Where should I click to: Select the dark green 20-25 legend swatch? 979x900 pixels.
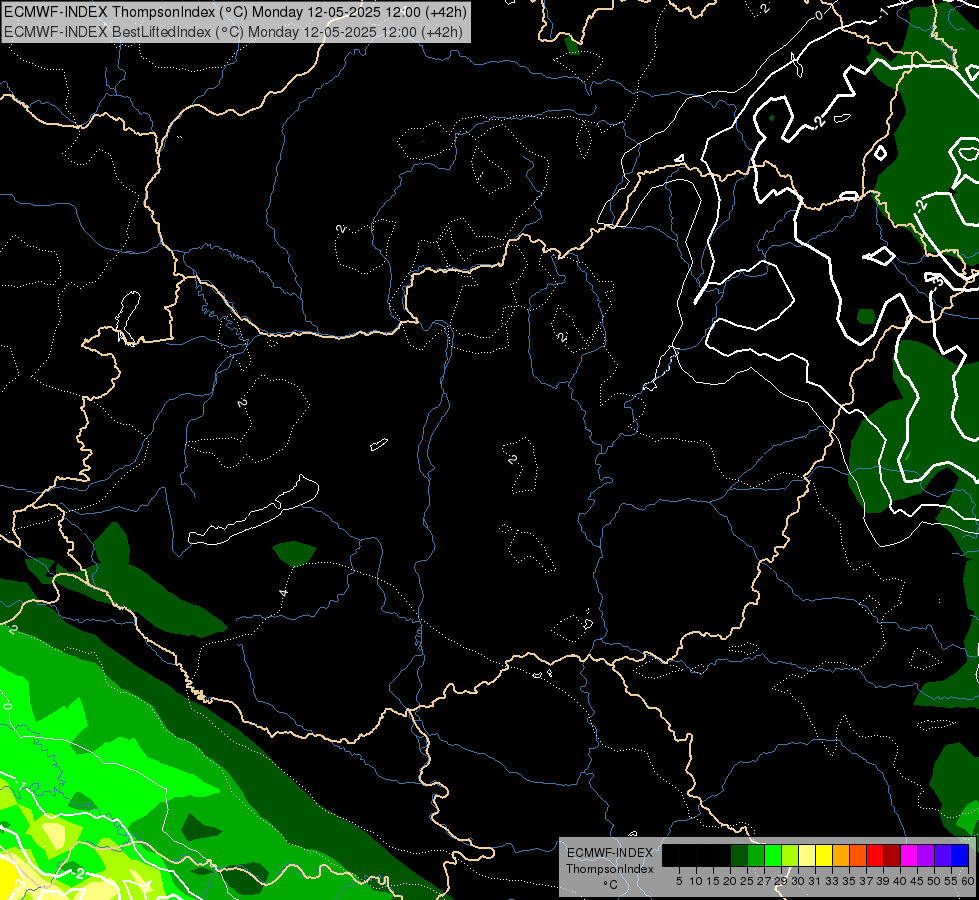pyautogui.click(x=739, y=855)
